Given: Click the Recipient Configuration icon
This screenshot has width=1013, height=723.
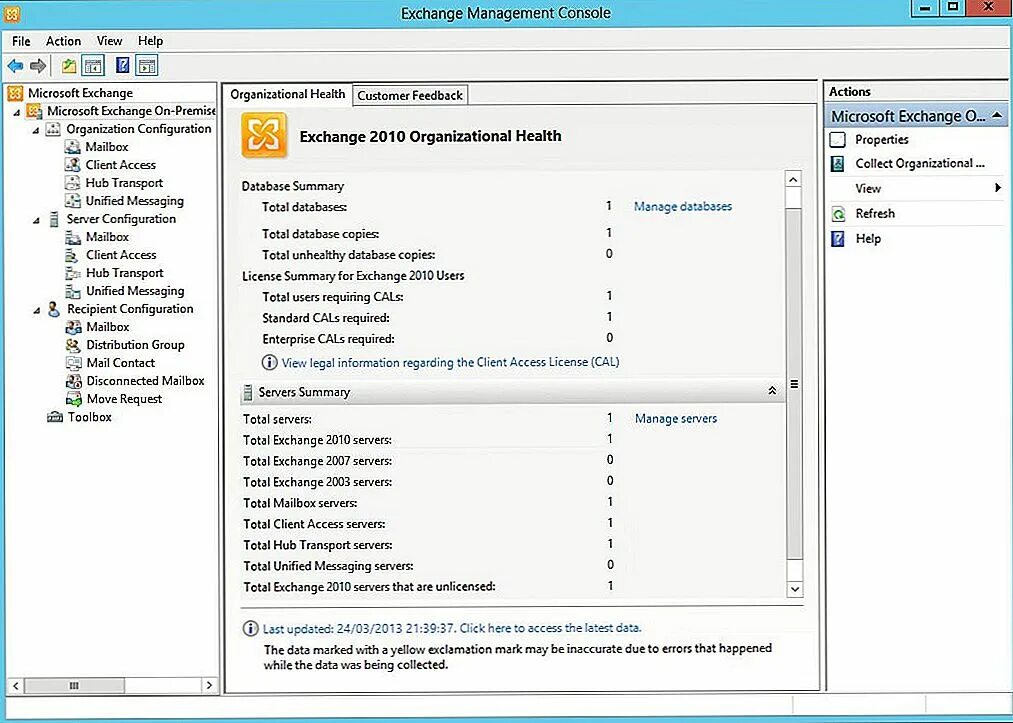Looking at the screenshot, I should coord(54,309).
